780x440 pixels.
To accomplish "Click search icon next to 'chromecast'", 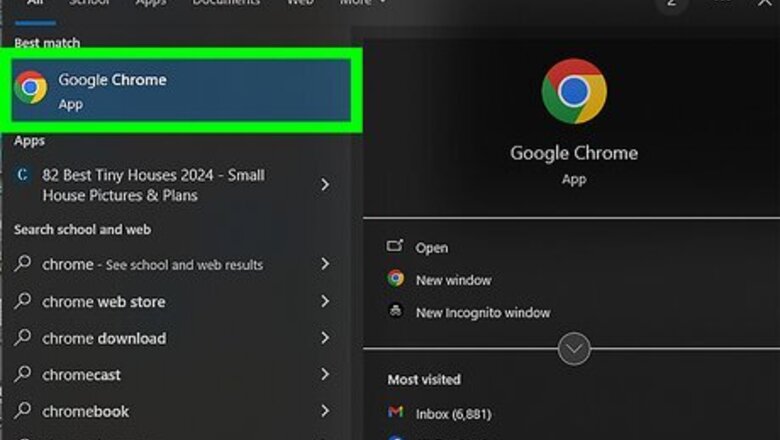I will point(23,374).
